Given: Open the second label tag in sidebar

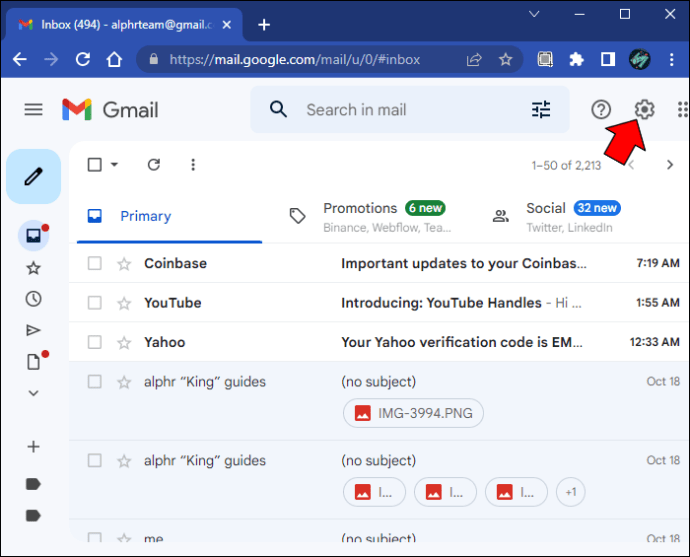Looking at the screenshot, I should point(33,515).
